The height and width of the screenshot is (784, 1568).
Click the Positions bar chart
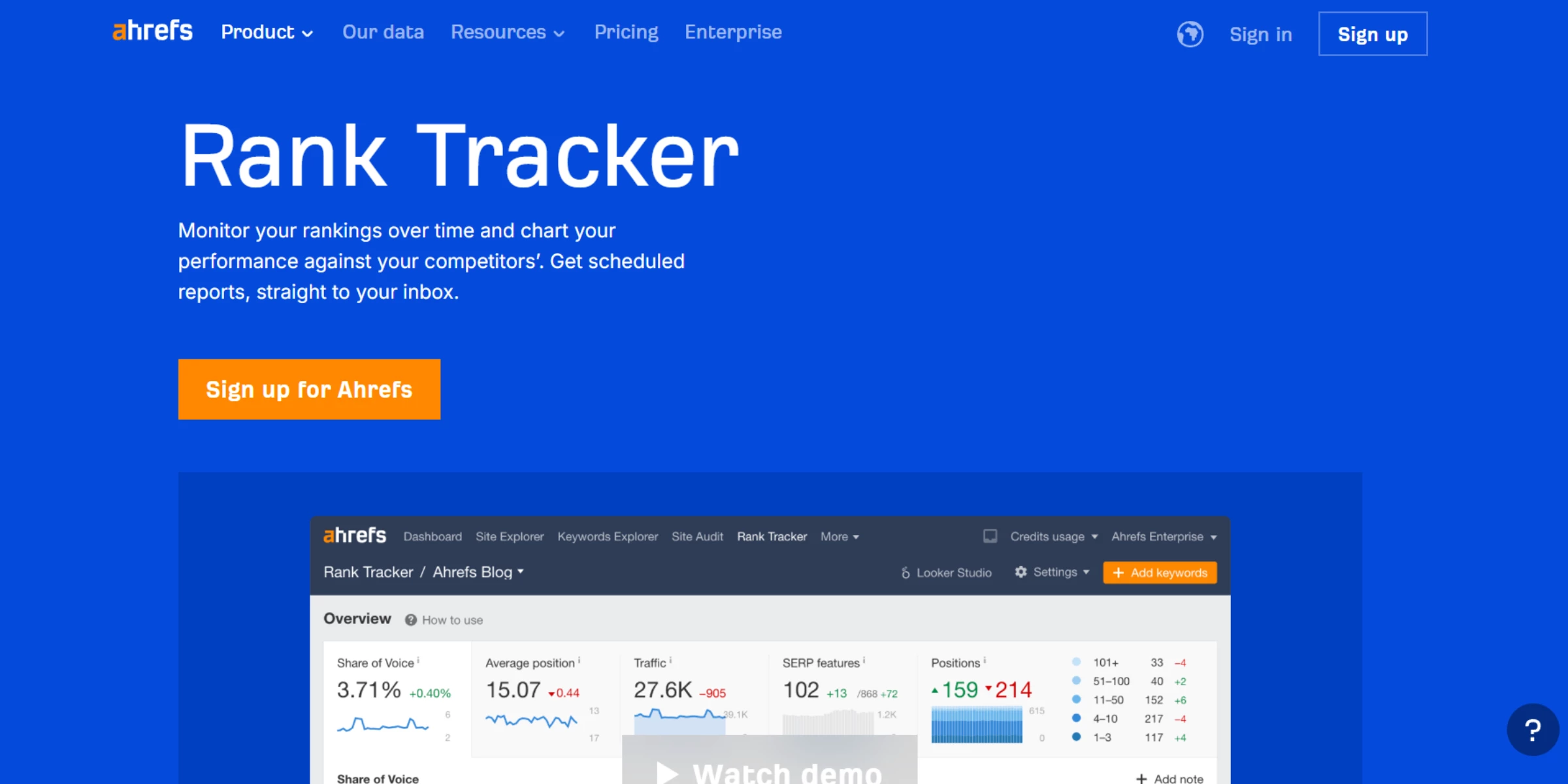click(976, 724)
